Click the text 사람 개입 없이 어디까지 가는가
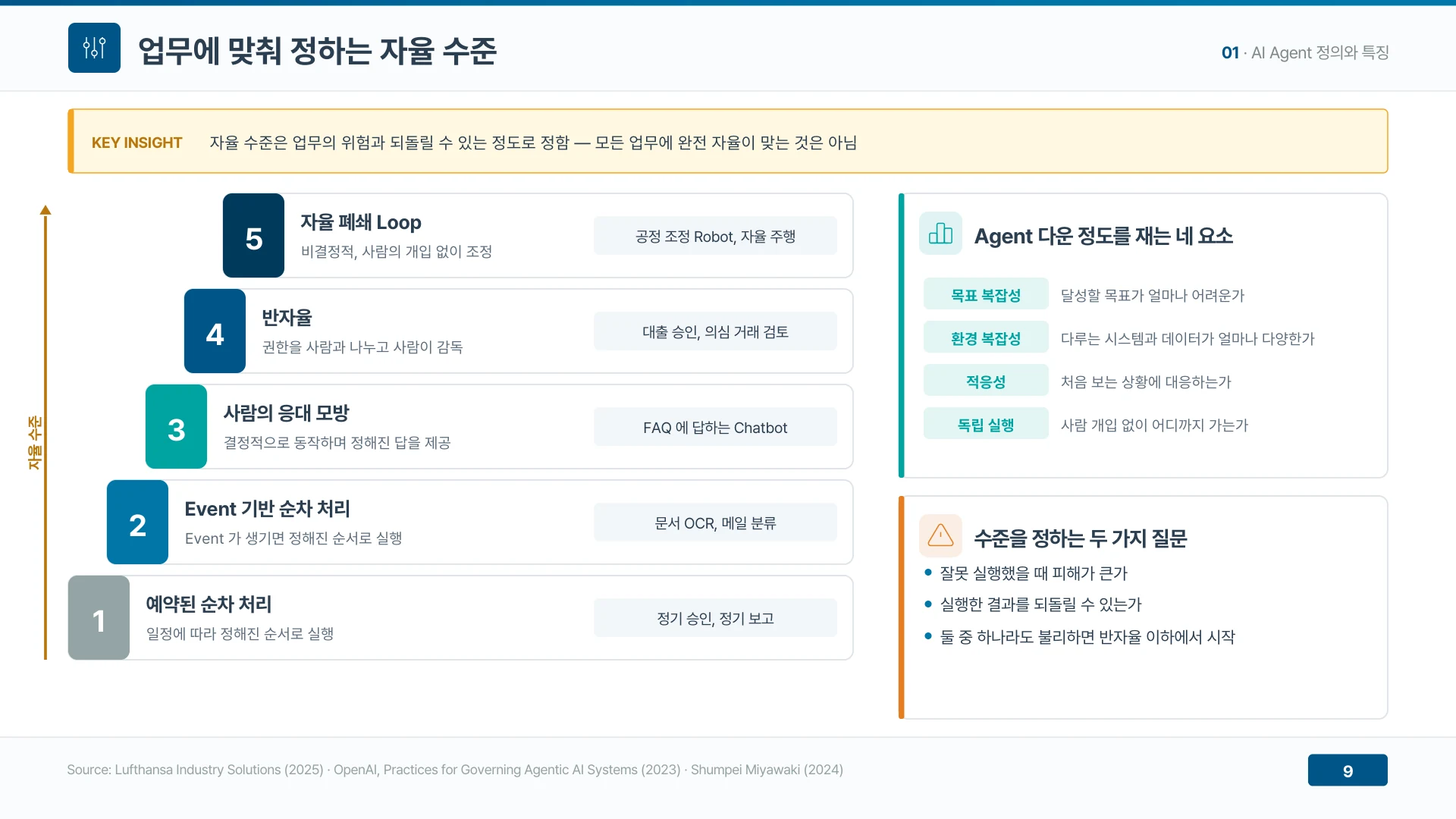 [1154, 425]
